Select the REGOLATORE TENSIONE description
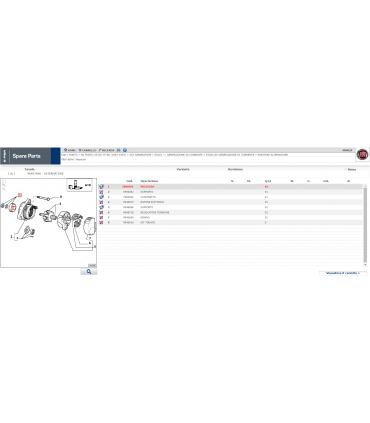The height and width of the screenshot is (423, 370). click(x=155, y=212)
